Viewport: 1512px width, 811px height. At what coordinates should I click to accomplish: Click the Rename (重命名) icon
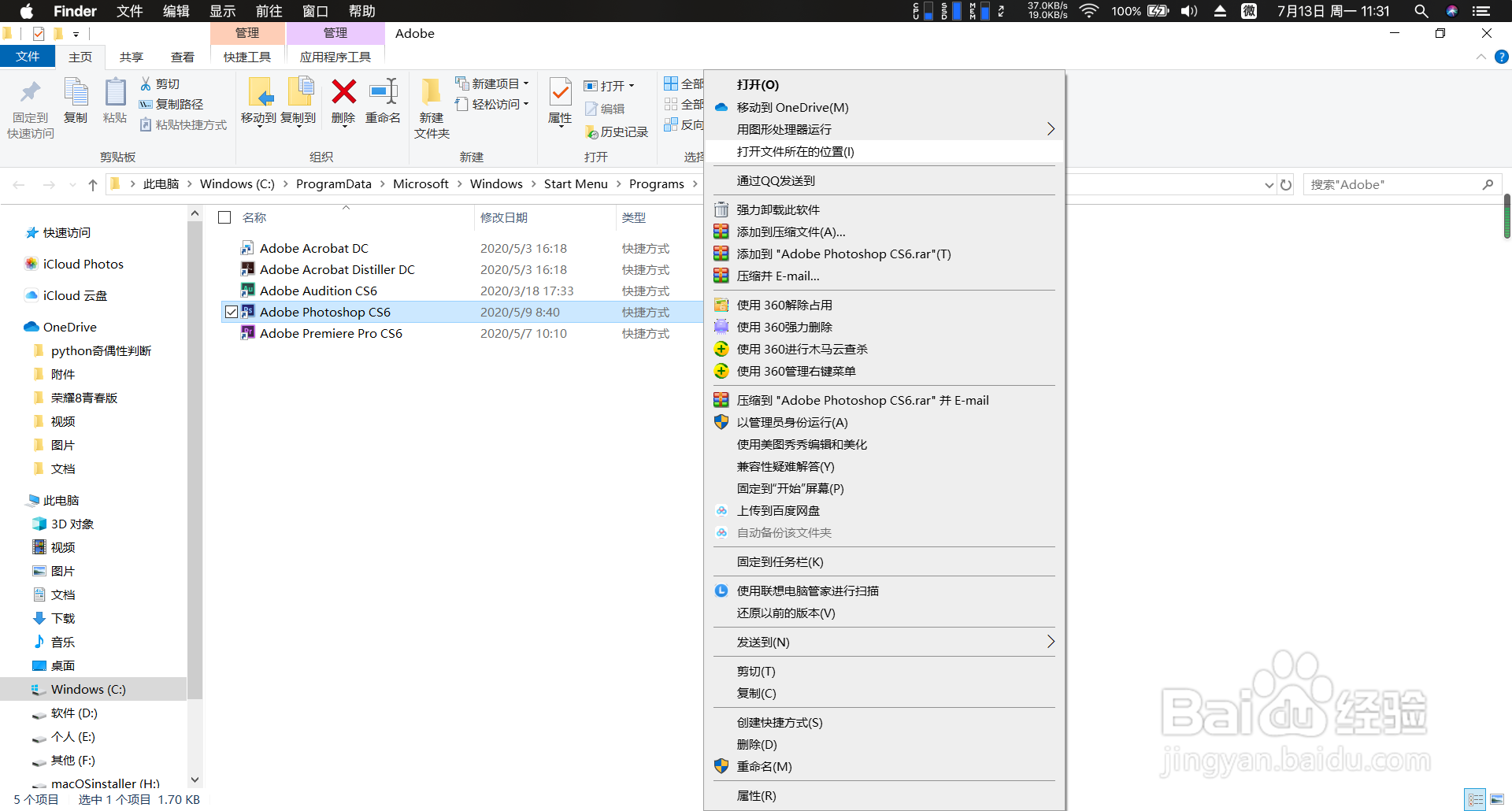coord(384,92)
